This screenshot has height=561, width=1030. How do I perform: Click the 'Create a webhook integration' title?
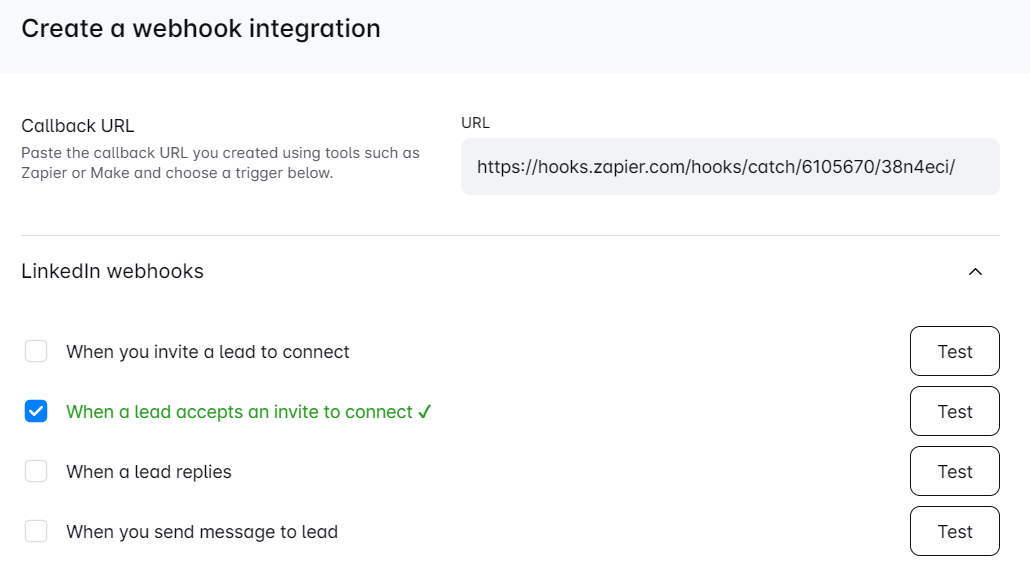(x=200, y=29)
